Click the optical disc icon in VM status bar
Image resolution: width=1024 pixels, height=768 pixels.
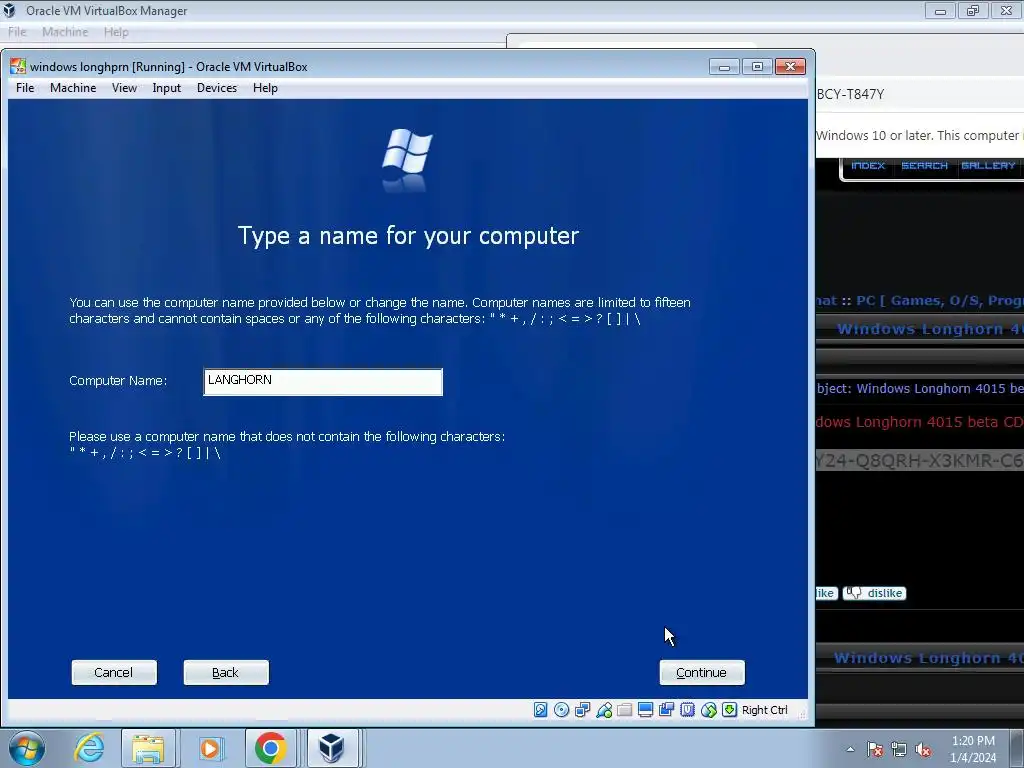562,710
